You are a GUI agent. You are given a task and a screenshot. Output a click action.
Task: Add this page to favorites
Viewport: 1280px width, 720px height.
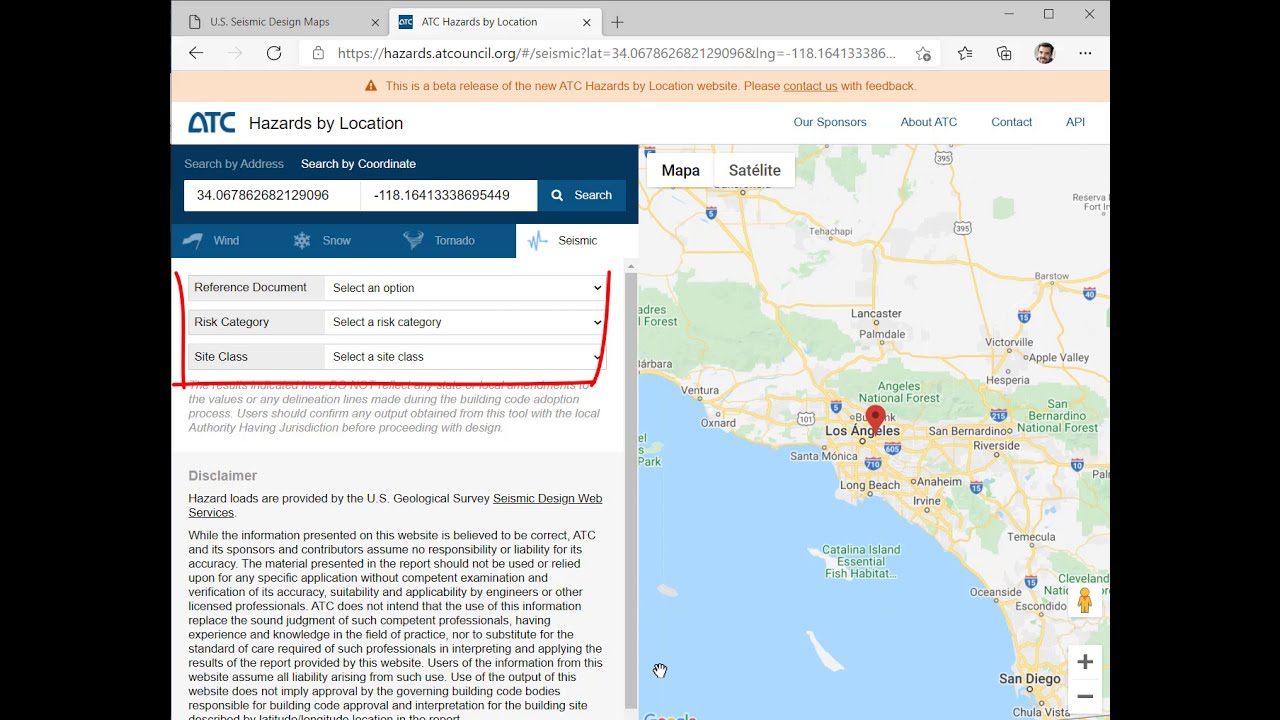pos(923,53)
